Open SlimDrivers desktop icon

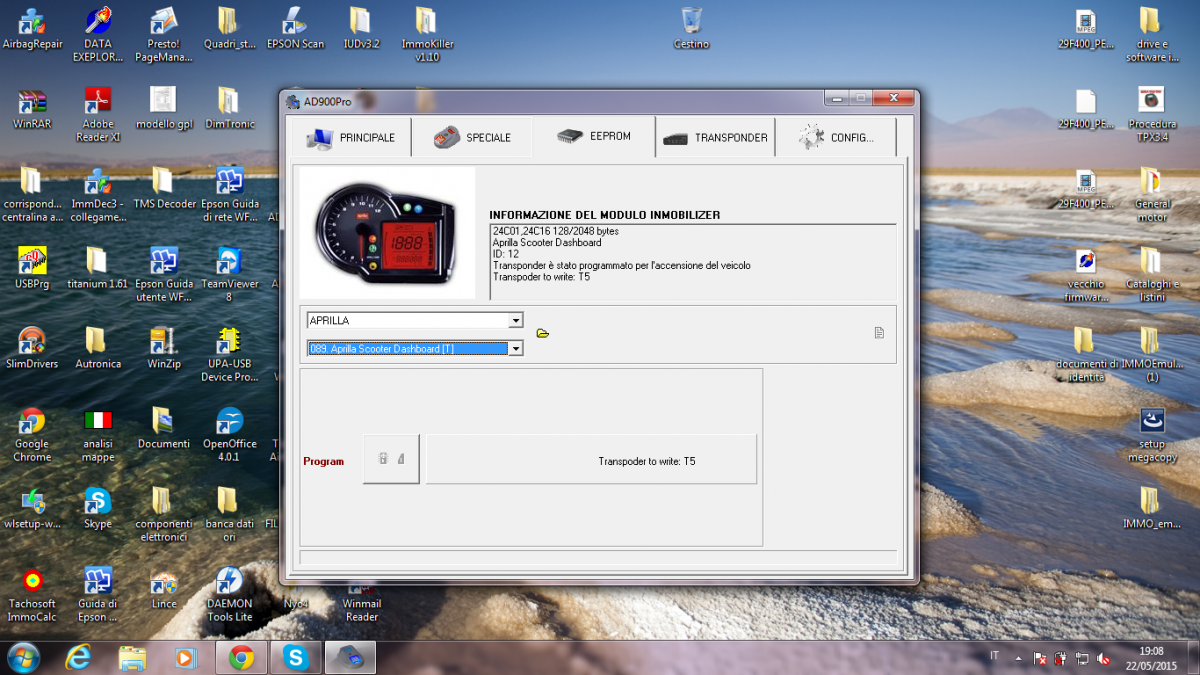click(32, 348)
